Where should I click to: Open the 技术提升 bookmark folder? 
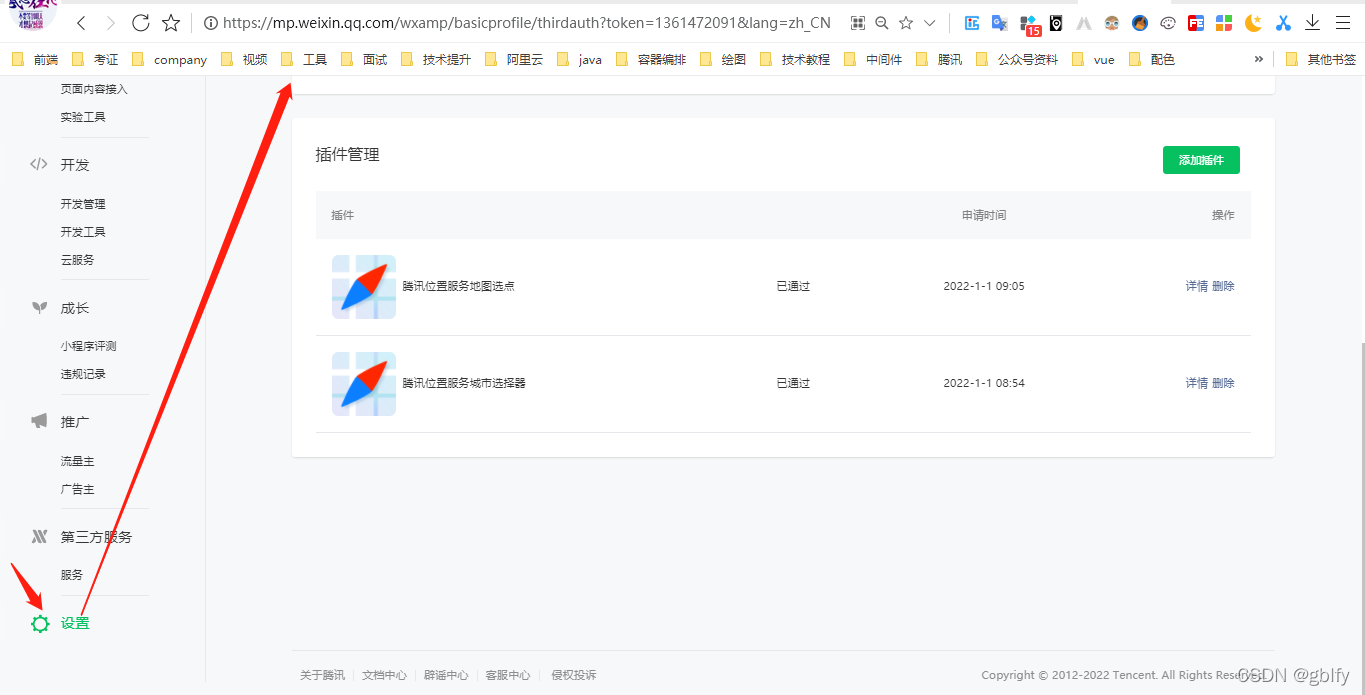tap(435, 59)
